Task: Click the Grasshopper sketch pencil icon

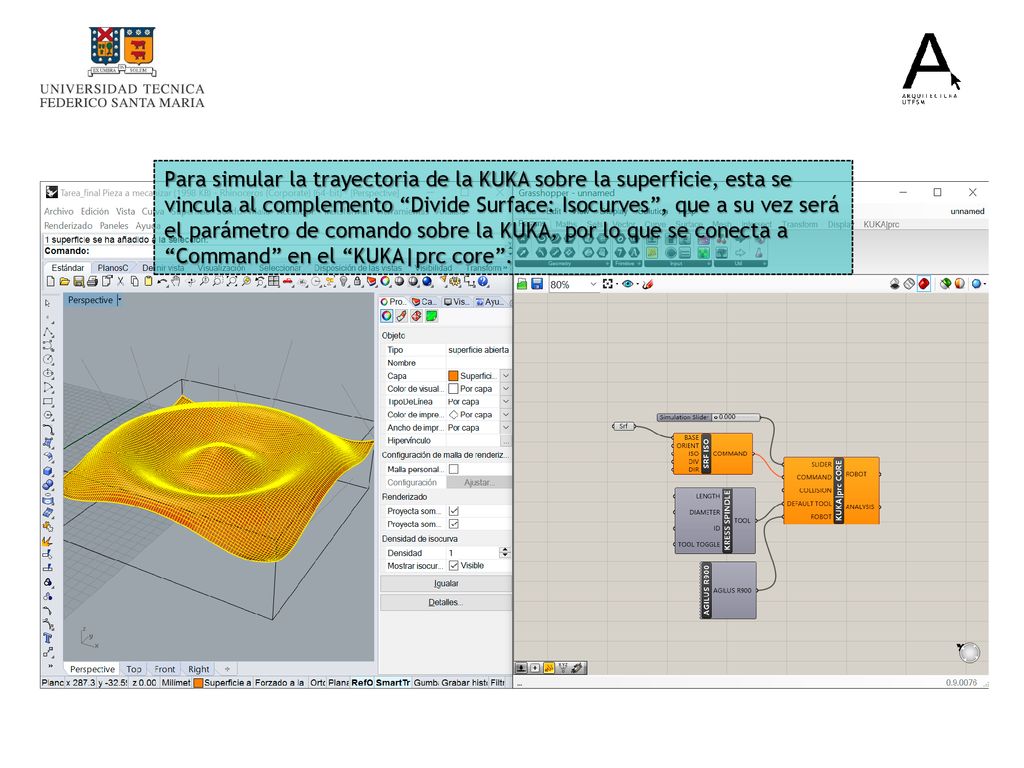Action: pos(648,284)
